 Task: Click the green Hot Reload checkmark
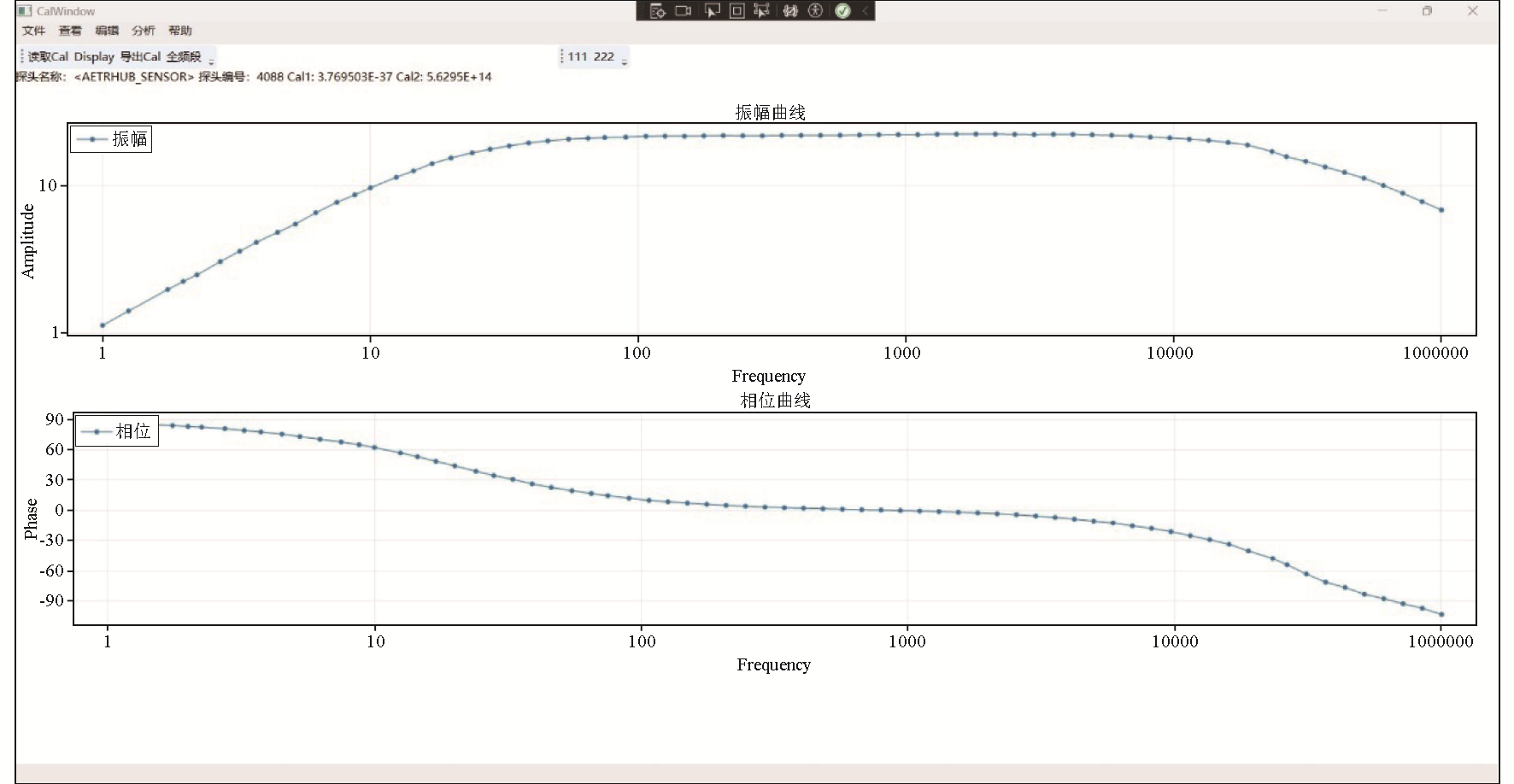click(x=842, y=11)
